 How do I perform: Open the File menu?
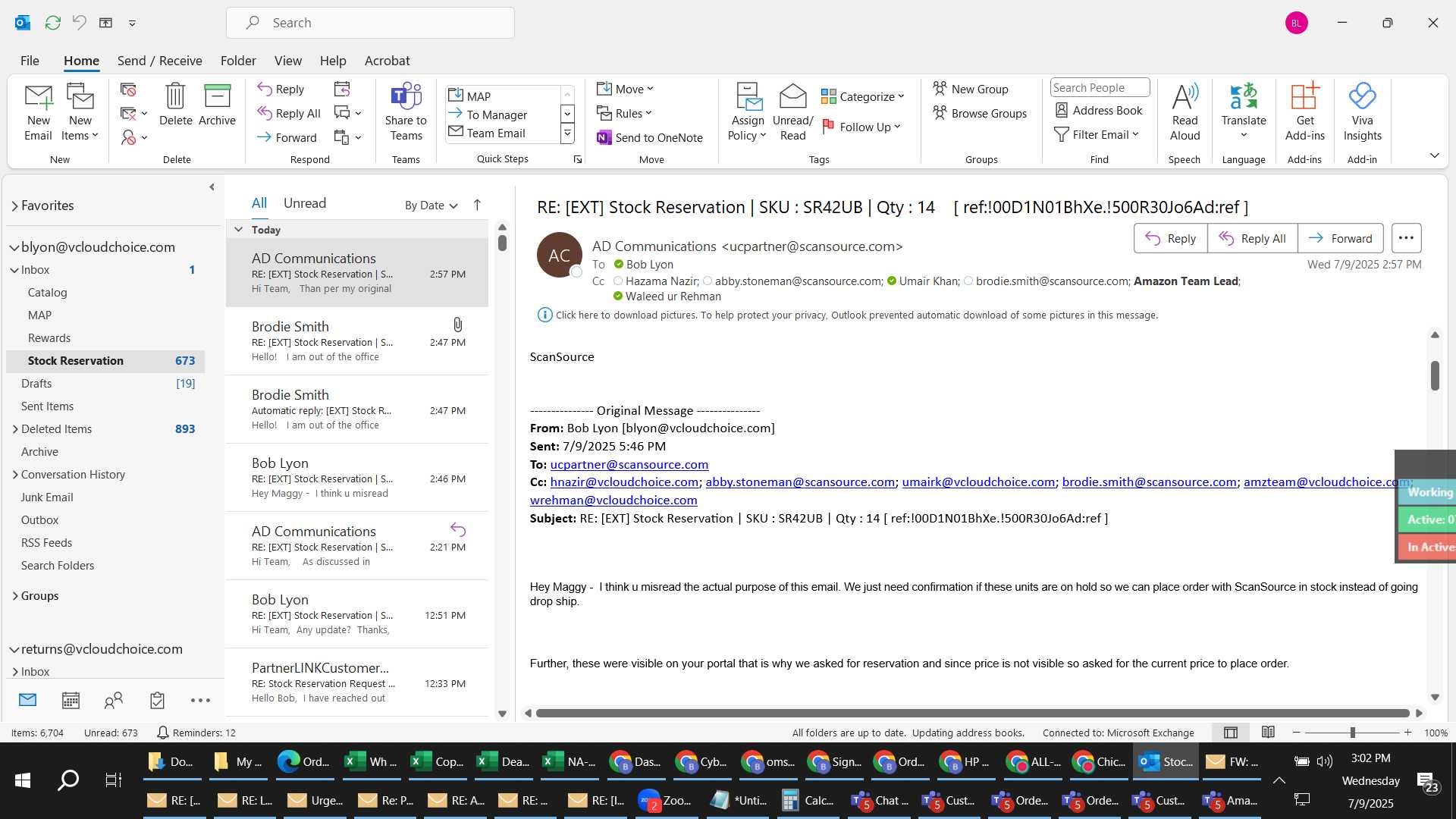pyautogui.click(x=30, y=61)
